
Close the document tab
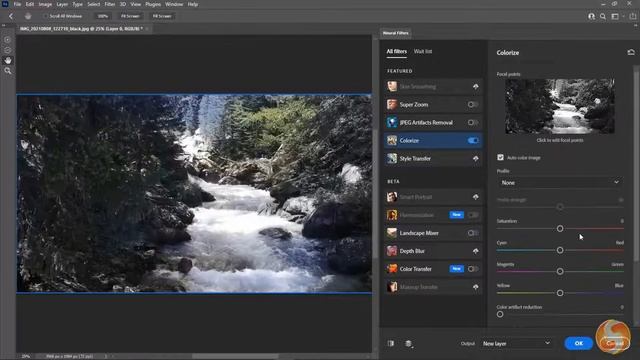147,29
